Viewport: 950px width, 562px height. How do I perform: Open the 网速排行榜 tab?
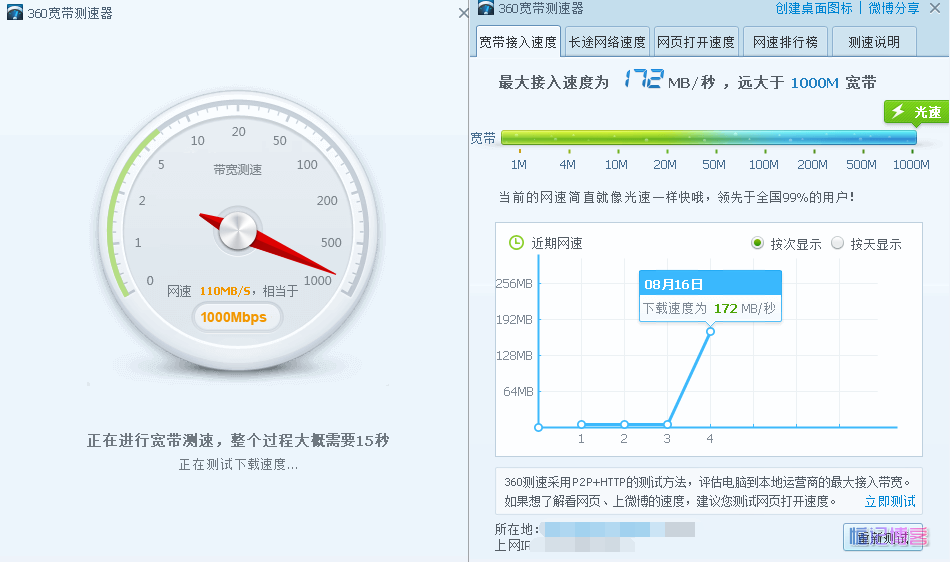tap(785, 42)
